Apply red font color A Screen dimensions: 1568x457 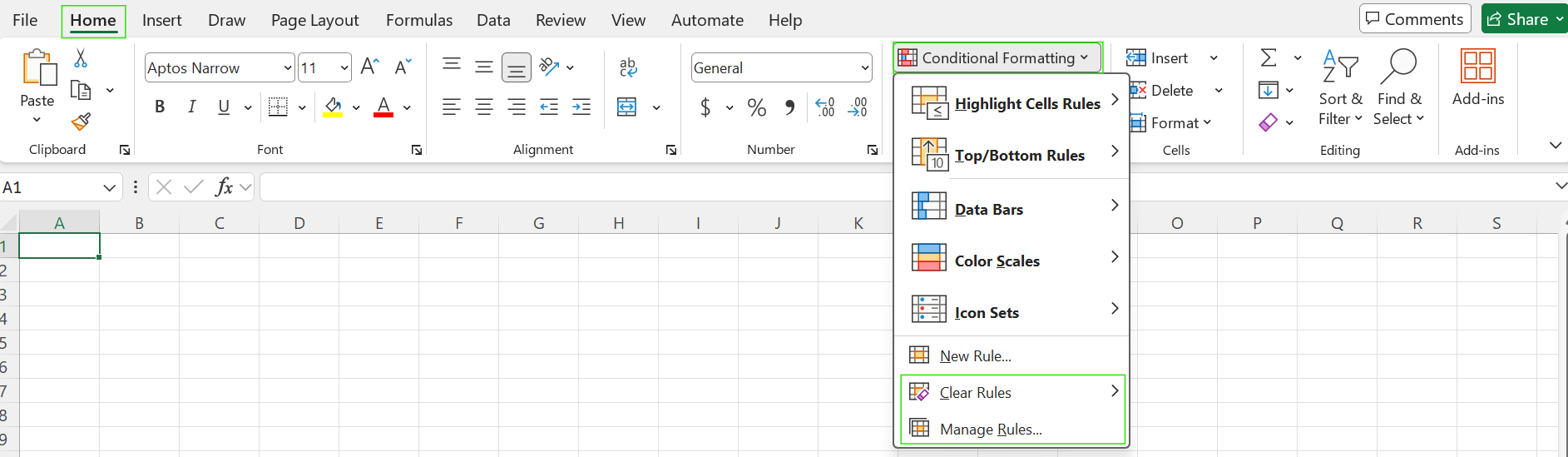coord(383,107)
